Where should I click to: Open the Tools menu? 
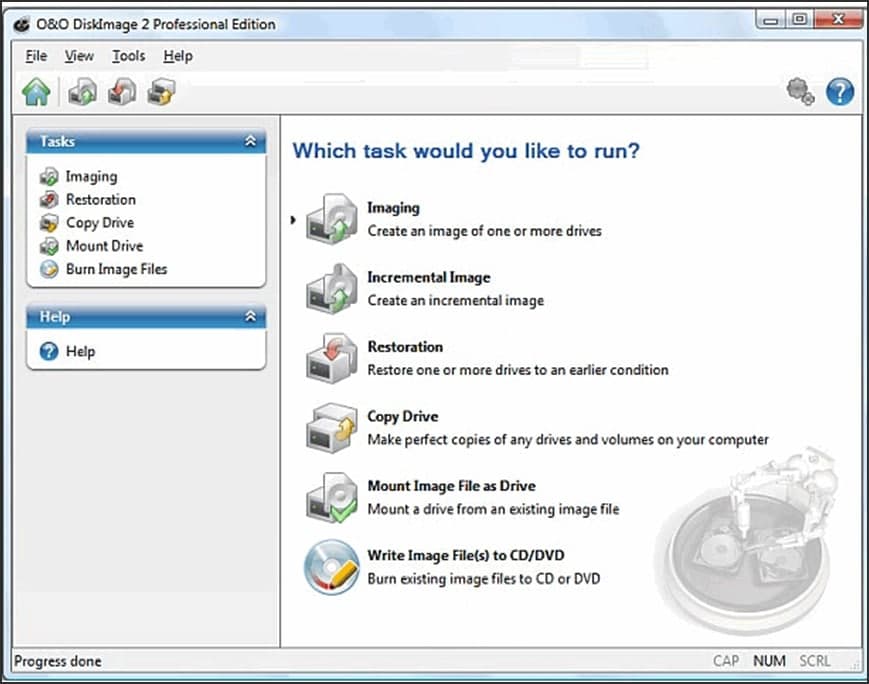pos(127,56)
